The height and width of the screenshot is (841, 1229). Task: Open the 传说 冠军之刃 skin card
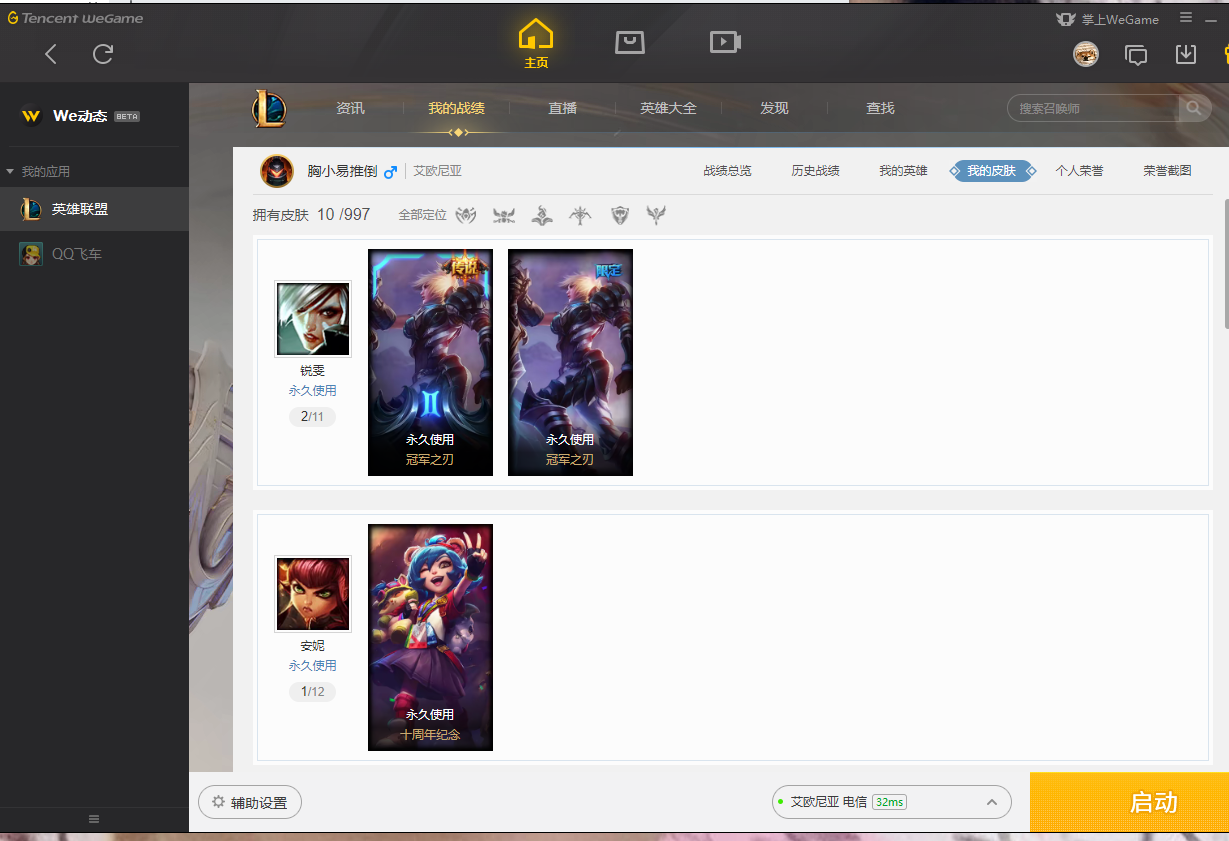430,362
